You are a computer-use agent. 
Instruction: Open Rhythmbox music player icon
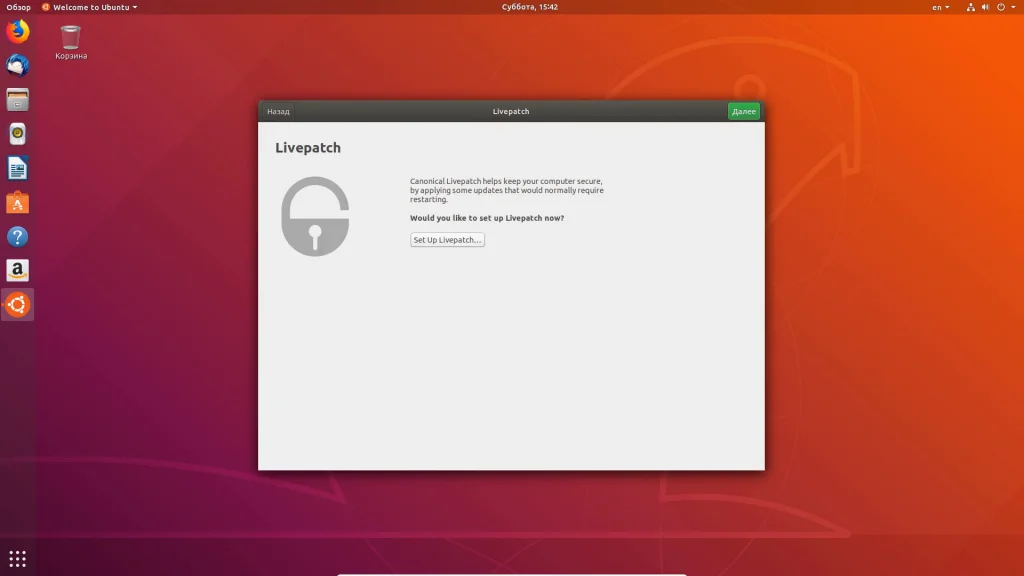click(18, 134)
